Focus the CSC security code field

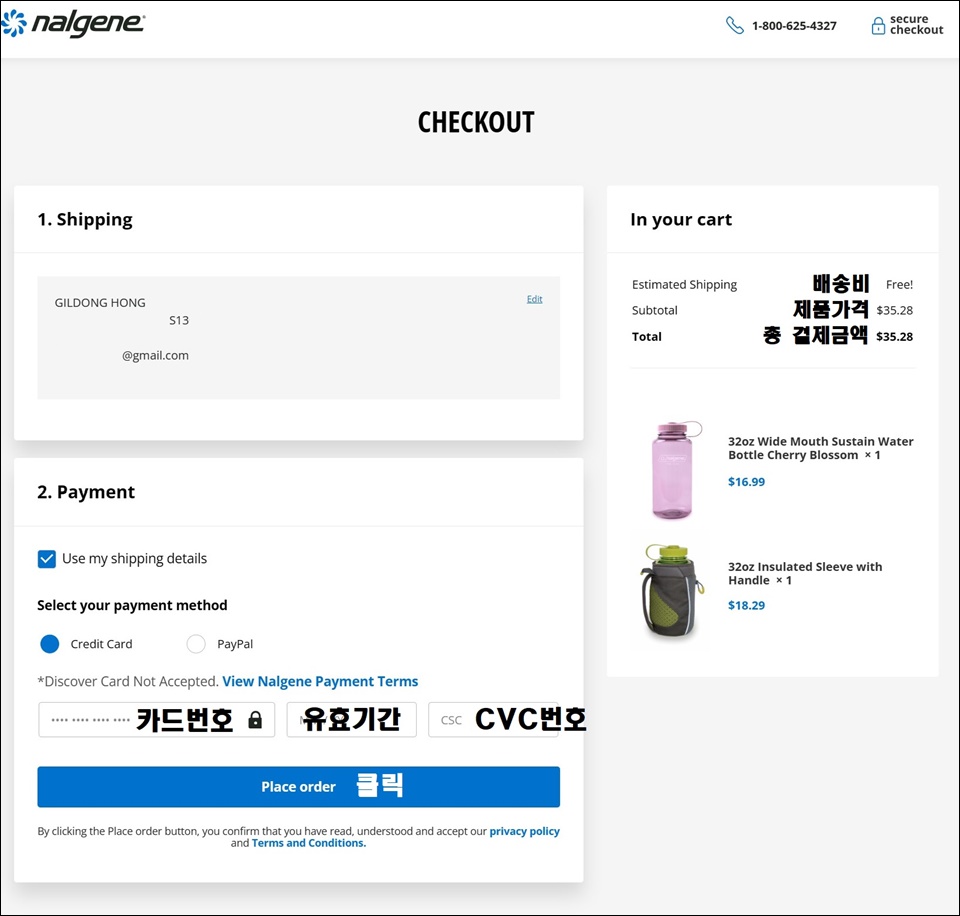[493, 719]
